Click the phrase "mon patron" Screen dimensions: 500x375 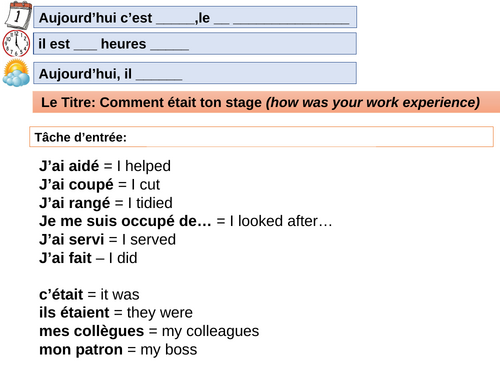[x=81, y=350]
